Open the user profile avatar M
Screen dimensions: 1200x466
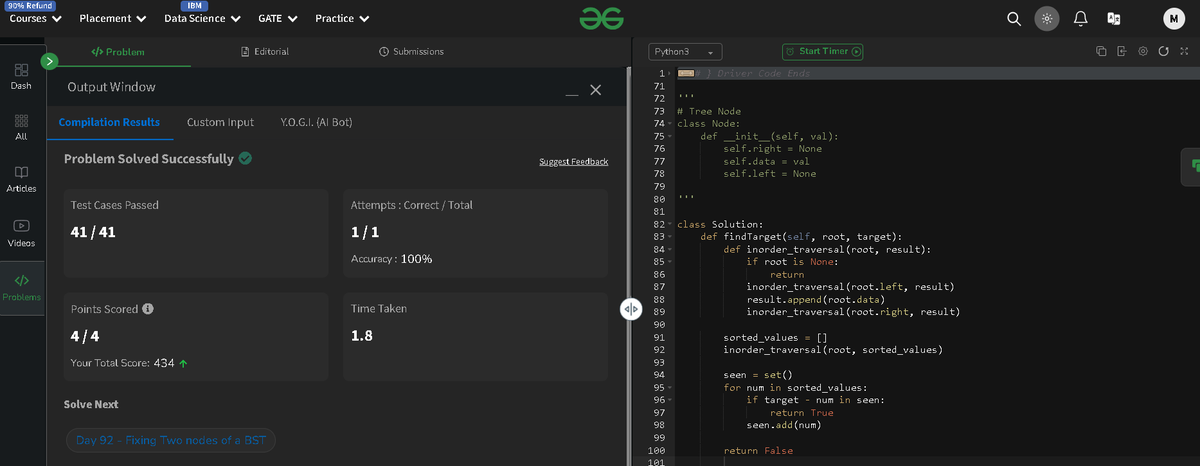[x=1174, y=19]
